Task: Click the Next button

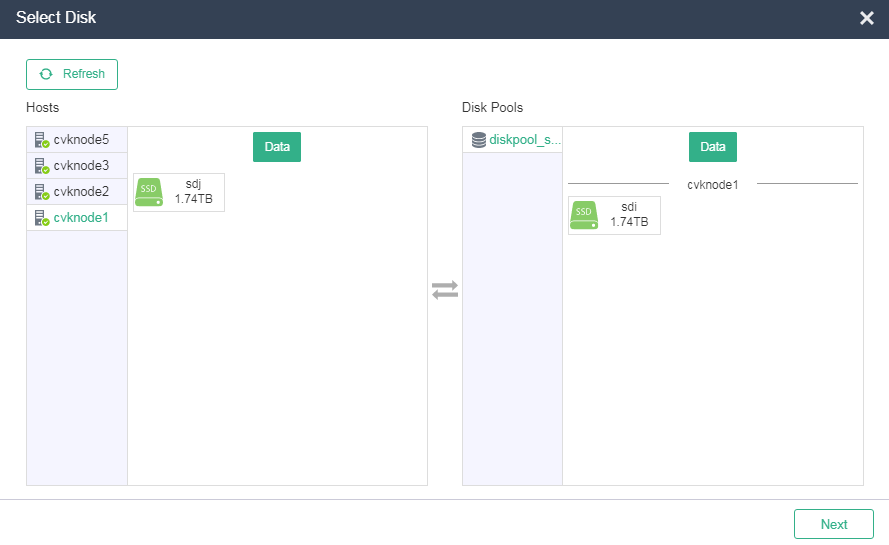Action: [833, 524]
